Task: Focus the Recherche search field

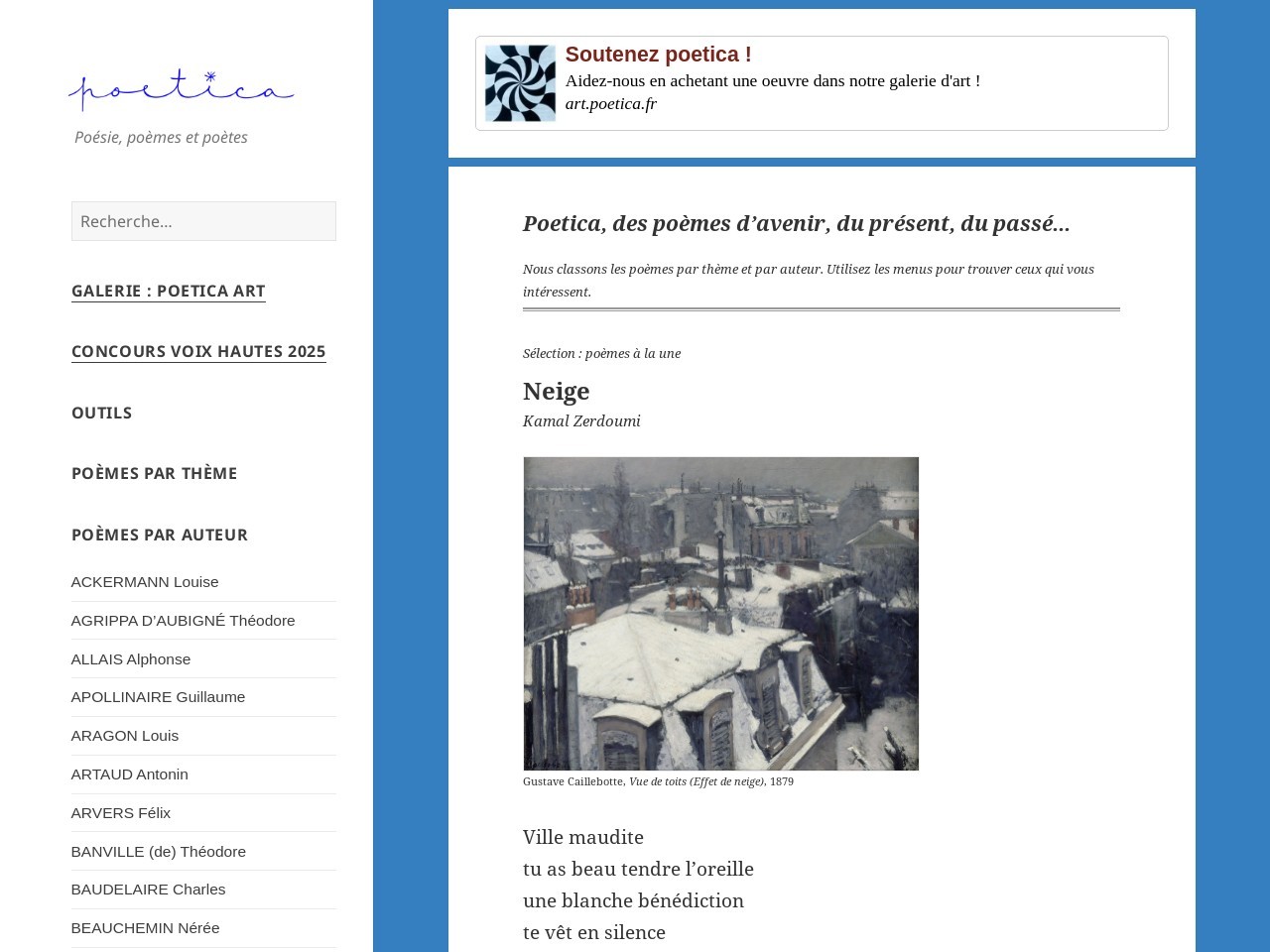Action: (203, 221)
